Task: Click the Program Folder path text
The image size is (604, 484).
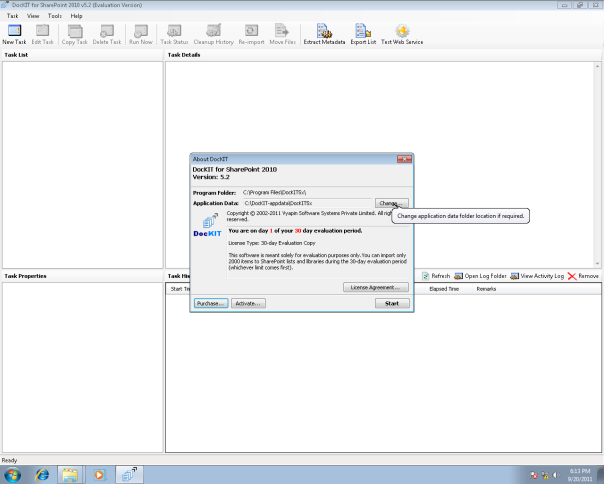Action: point(274,192)
